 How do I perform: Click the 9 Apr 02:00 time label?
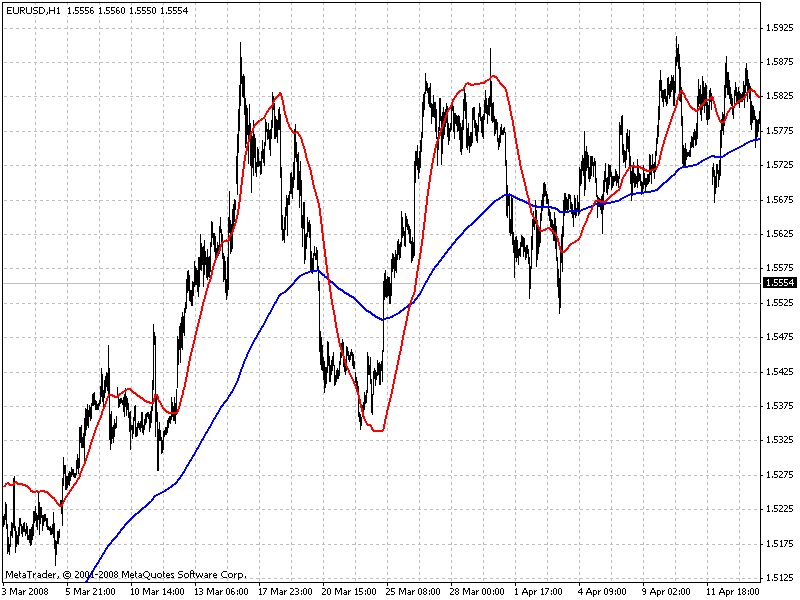coord(667,592)
